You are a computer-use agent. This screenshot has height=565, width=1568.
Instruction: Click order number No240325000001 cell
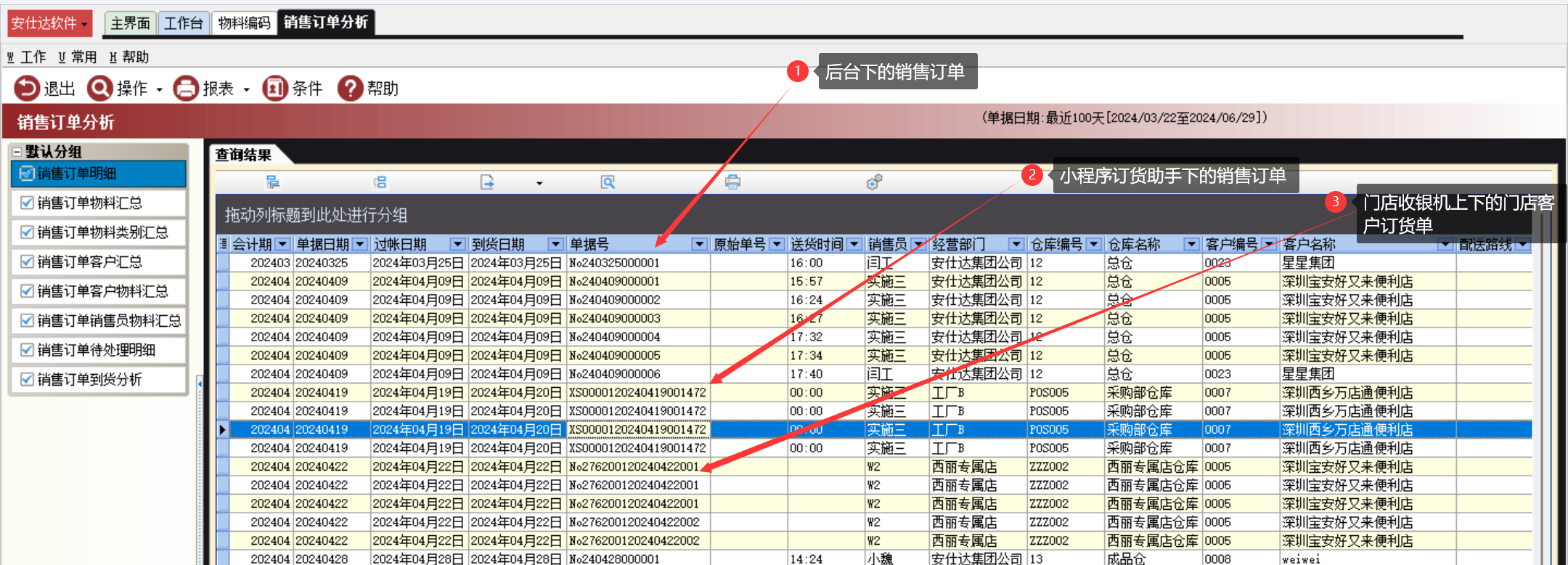pos(639,263)
